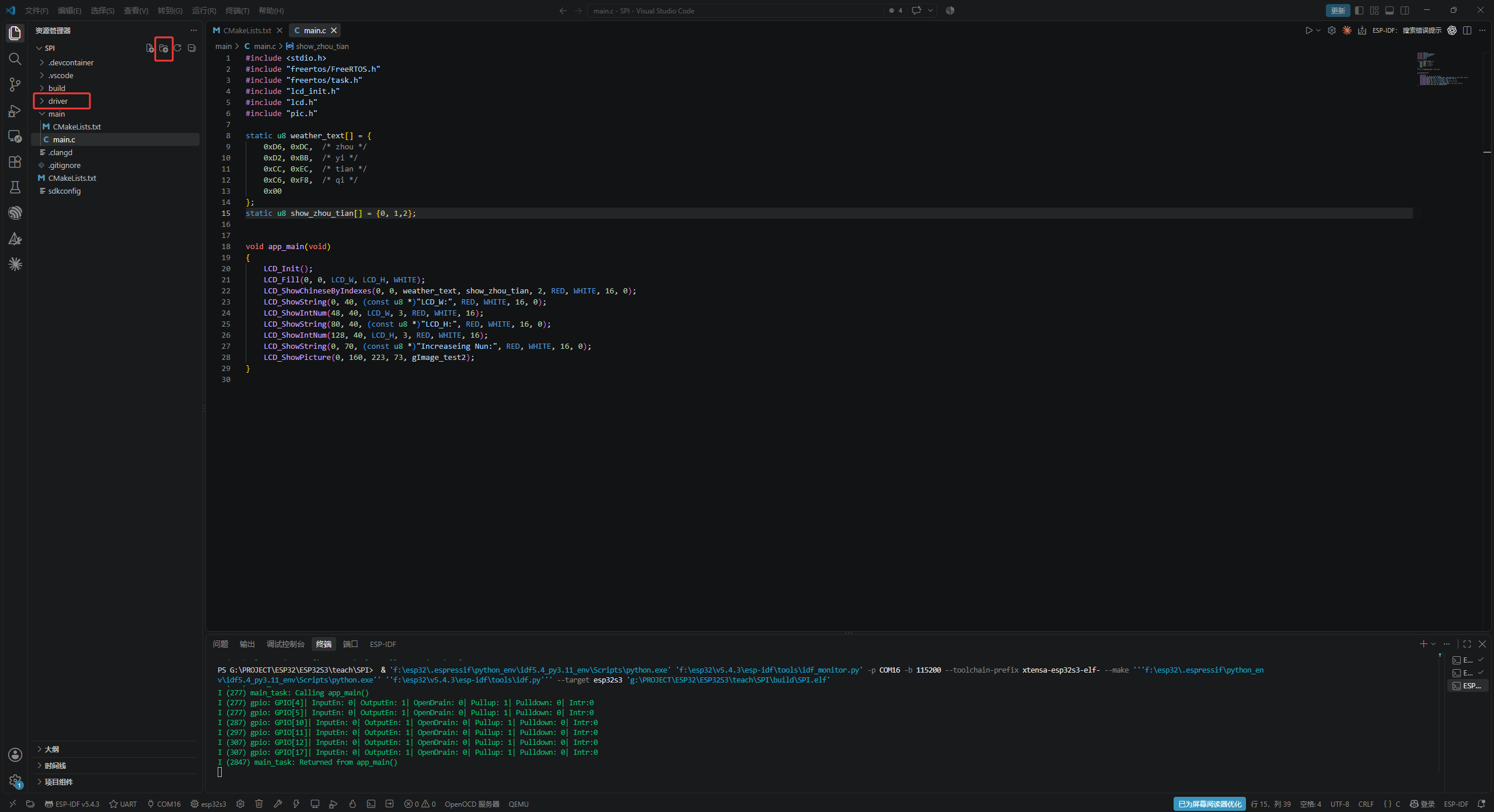The image size is (1494, 812).
Task: Open run button dropdown arrow
Action: pos(1318,30)
